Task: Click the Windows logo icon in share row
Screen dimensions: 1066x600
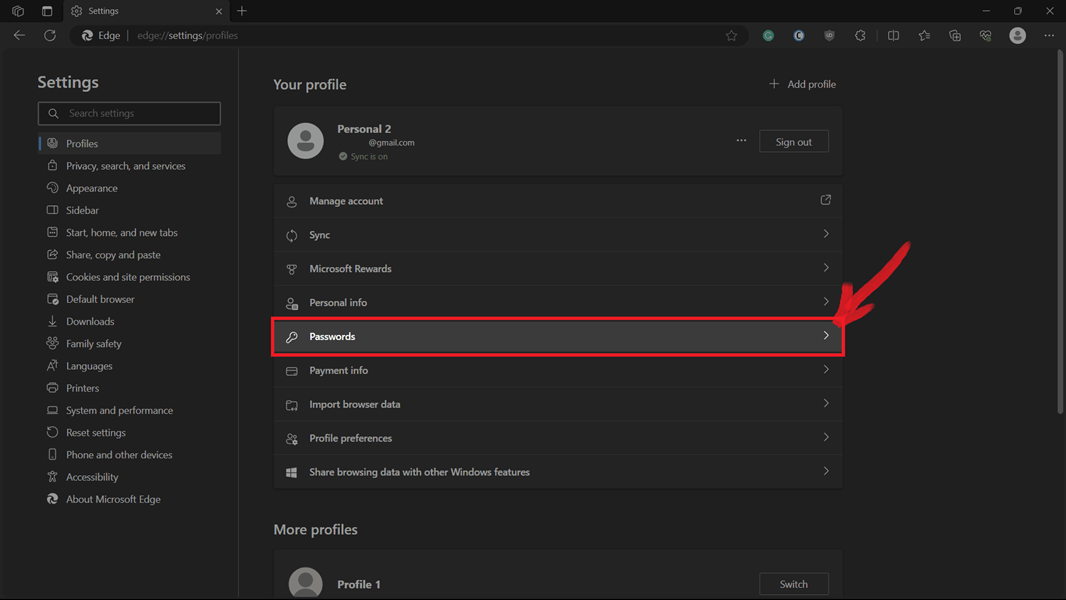Action: (292, 472)
